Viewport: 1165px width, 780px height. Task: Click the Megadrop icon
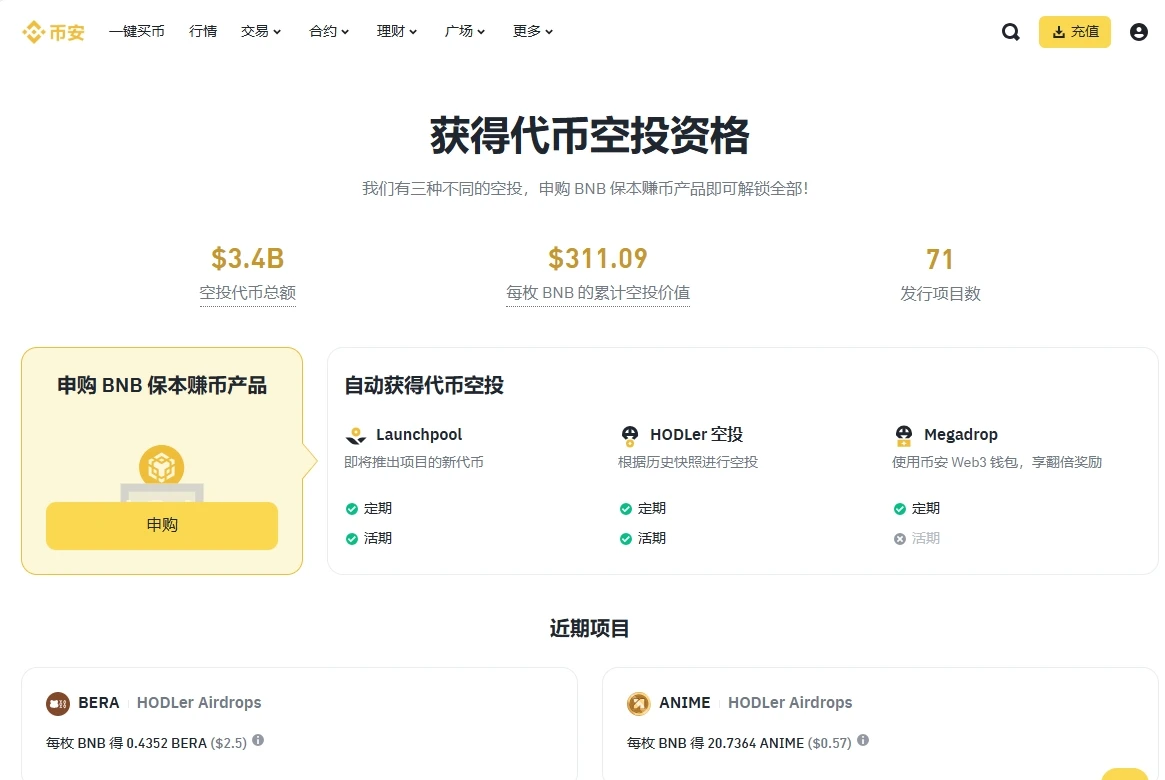(904, 435)
